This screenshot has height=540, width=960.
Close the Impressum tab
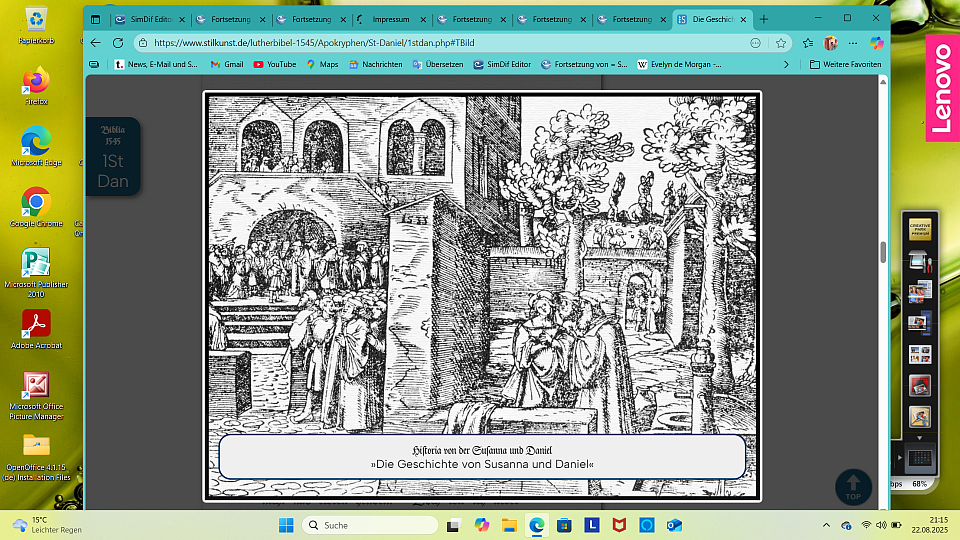[x=423, y=20]
